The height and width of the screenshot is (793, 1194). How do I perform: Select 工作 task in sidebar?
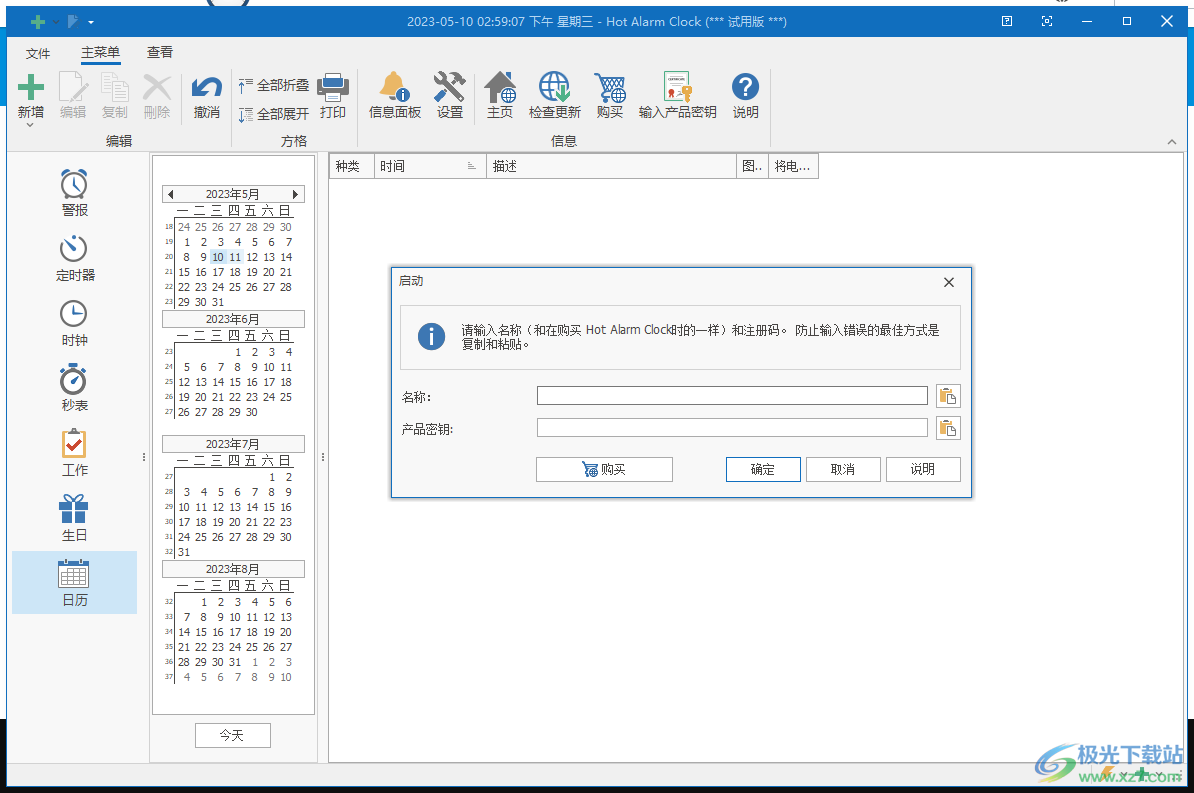(x=74, y=453)
